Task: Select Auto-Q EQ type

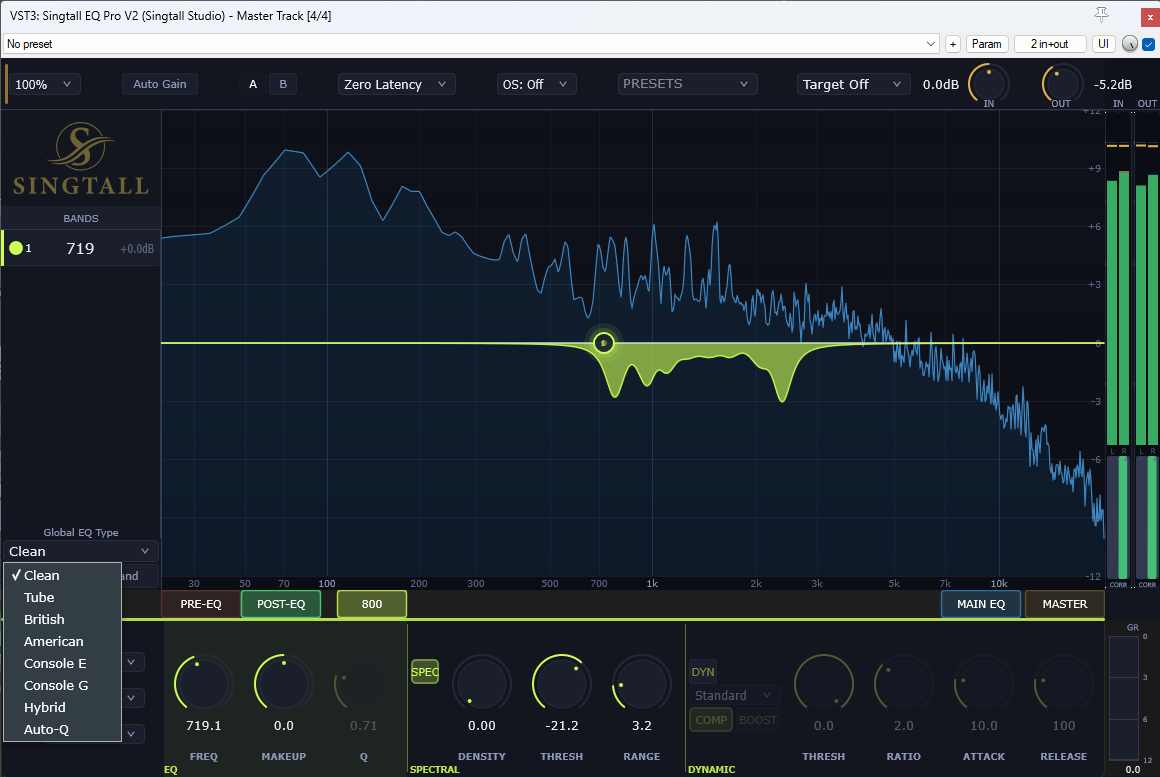Action: (x=62, y=730)
